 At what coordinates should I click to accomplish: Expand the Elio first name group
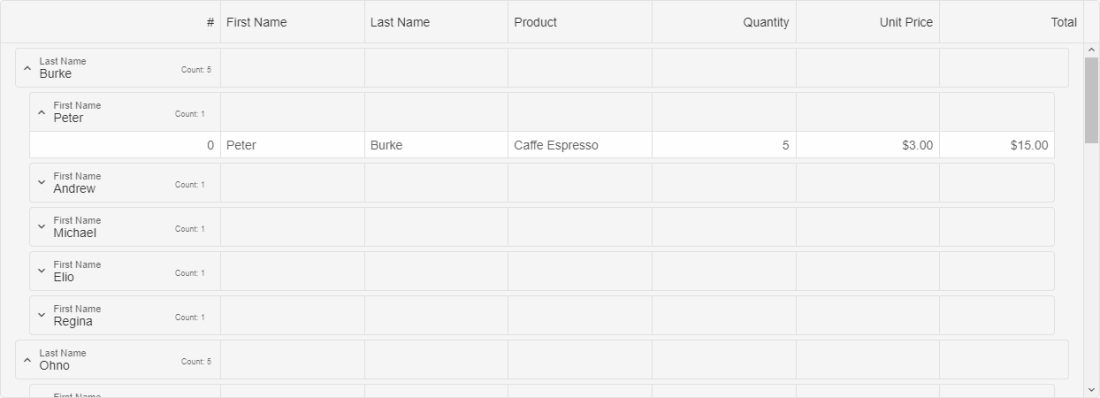pos(41,271)
